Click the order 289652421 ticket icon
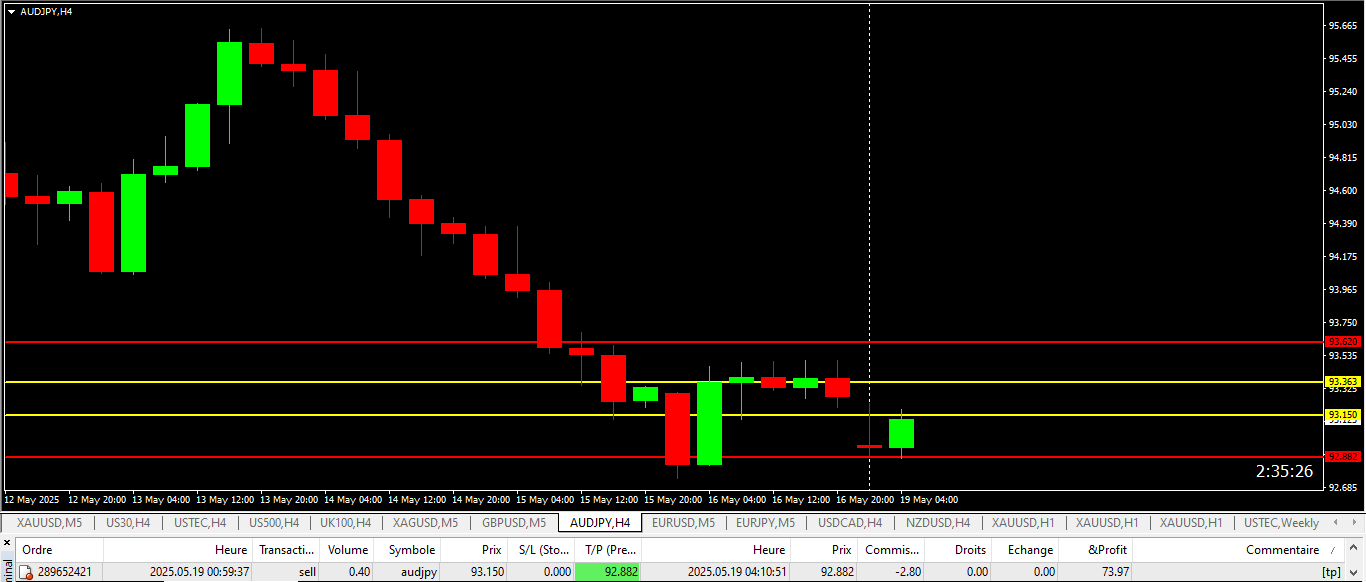The height and width of the screenshot is (582, 1366). tap(27, 572)
